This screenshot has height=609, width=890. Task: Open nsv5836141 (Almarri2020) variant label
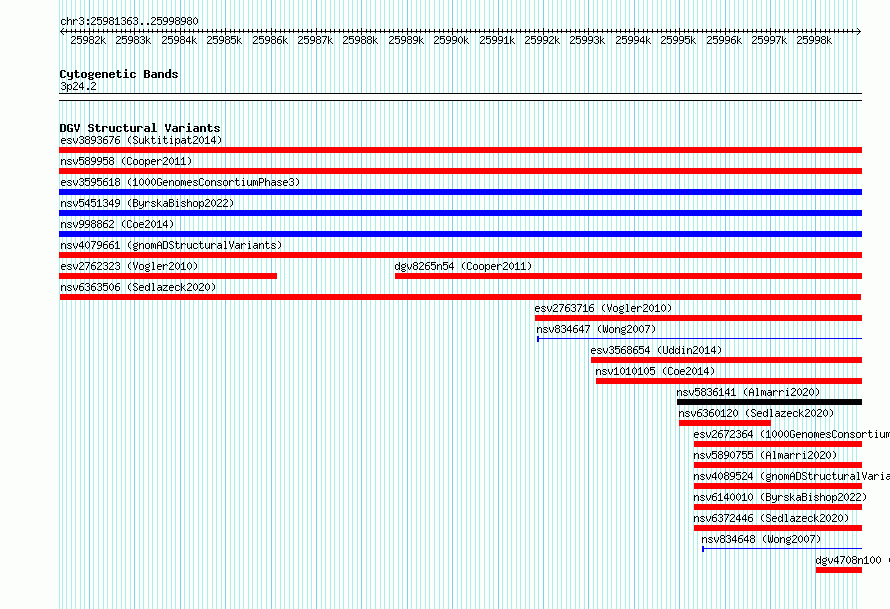tap(748, 392)
